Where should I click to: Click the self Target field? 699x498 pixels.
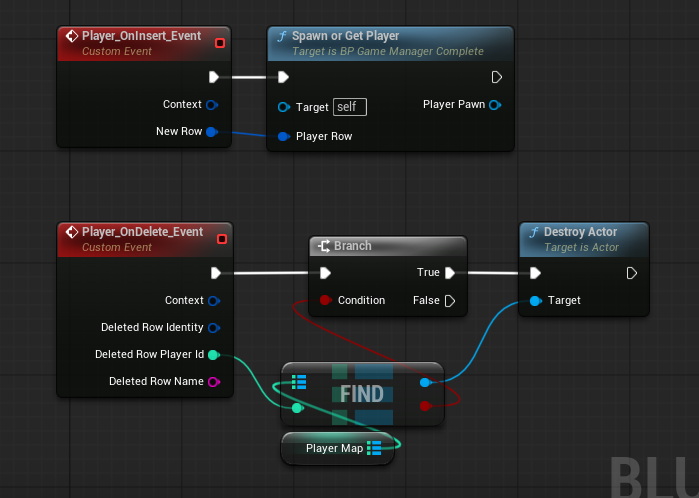(x=350, y=107)
